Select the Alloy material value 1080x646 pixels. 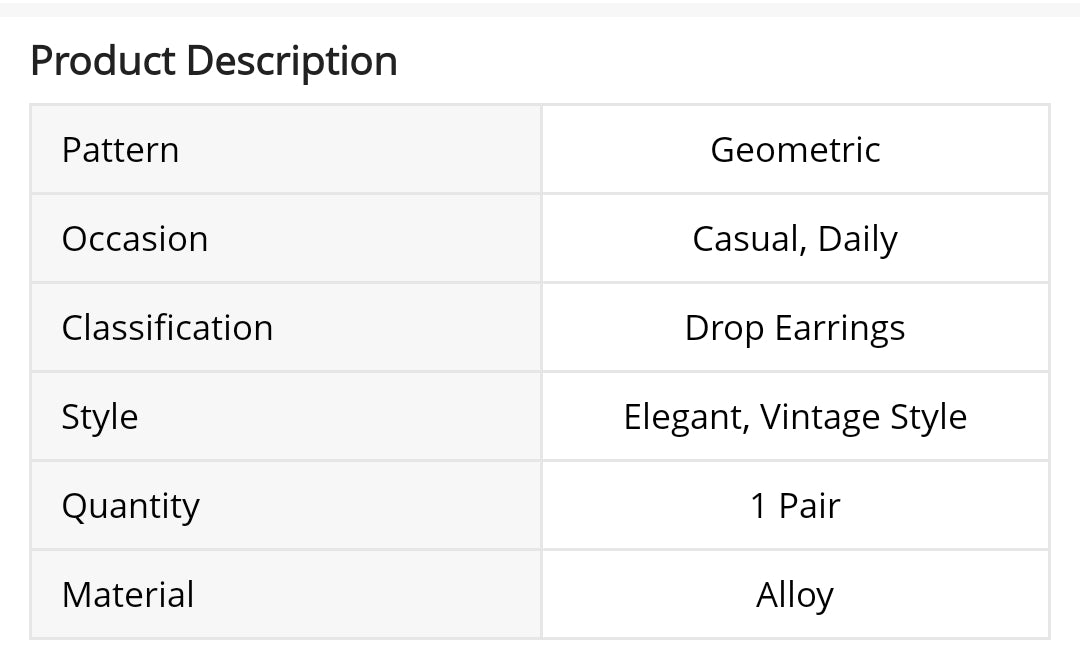pyautogui.click(x=795, y=595)
